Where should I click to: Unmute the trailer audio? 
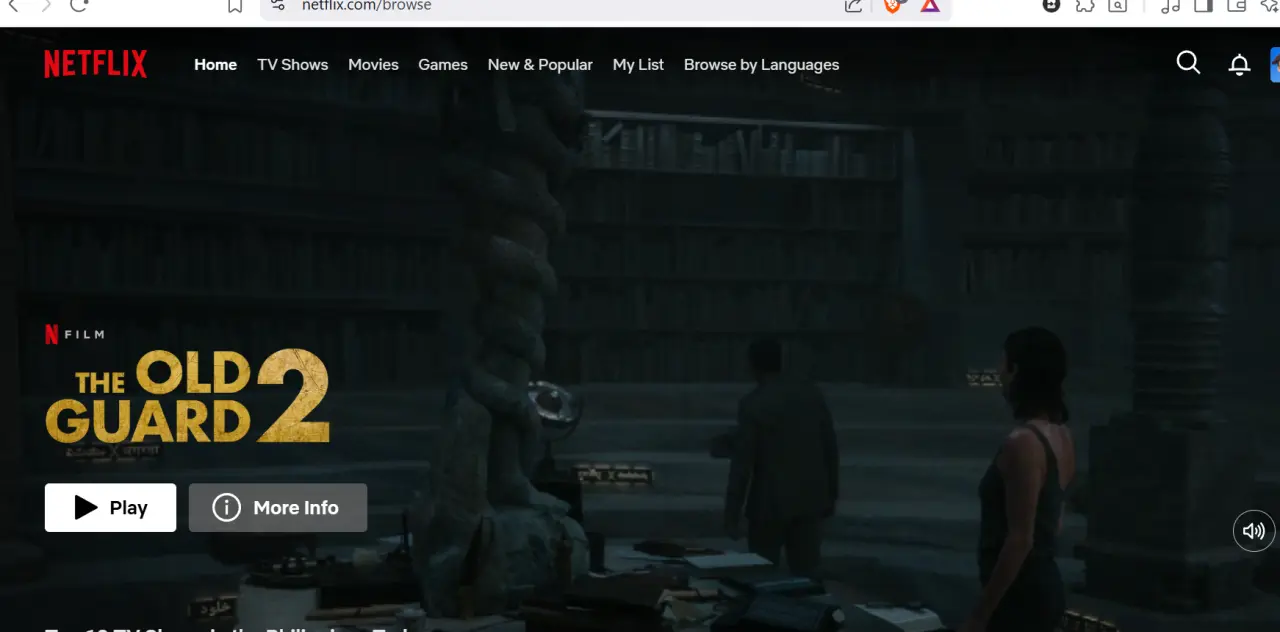pos(1254,531)
